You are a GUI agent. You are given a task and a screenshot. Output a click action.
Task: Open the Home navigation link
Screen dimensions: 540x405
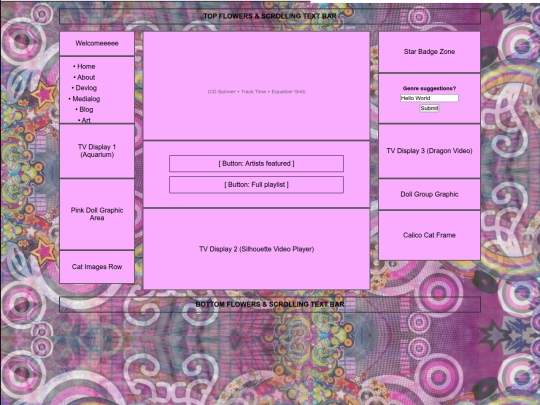86,66
